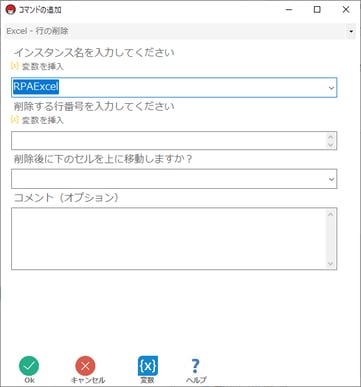Click the red キャンセル cancel icon
Viewport: 361px width, 387px height.
pos(85,366)
